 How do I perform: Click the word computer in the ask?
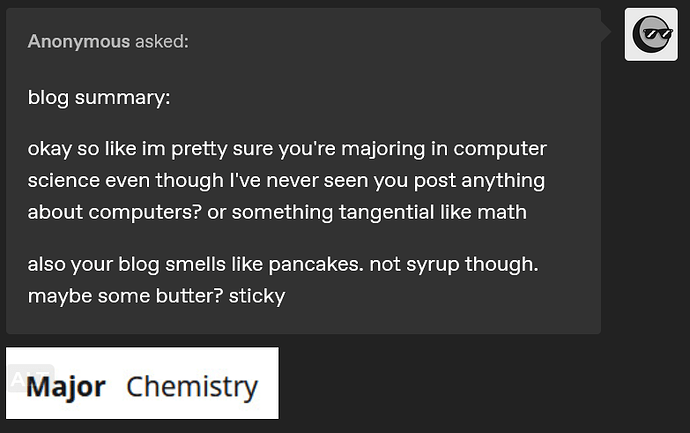click(x=500, y=149)
